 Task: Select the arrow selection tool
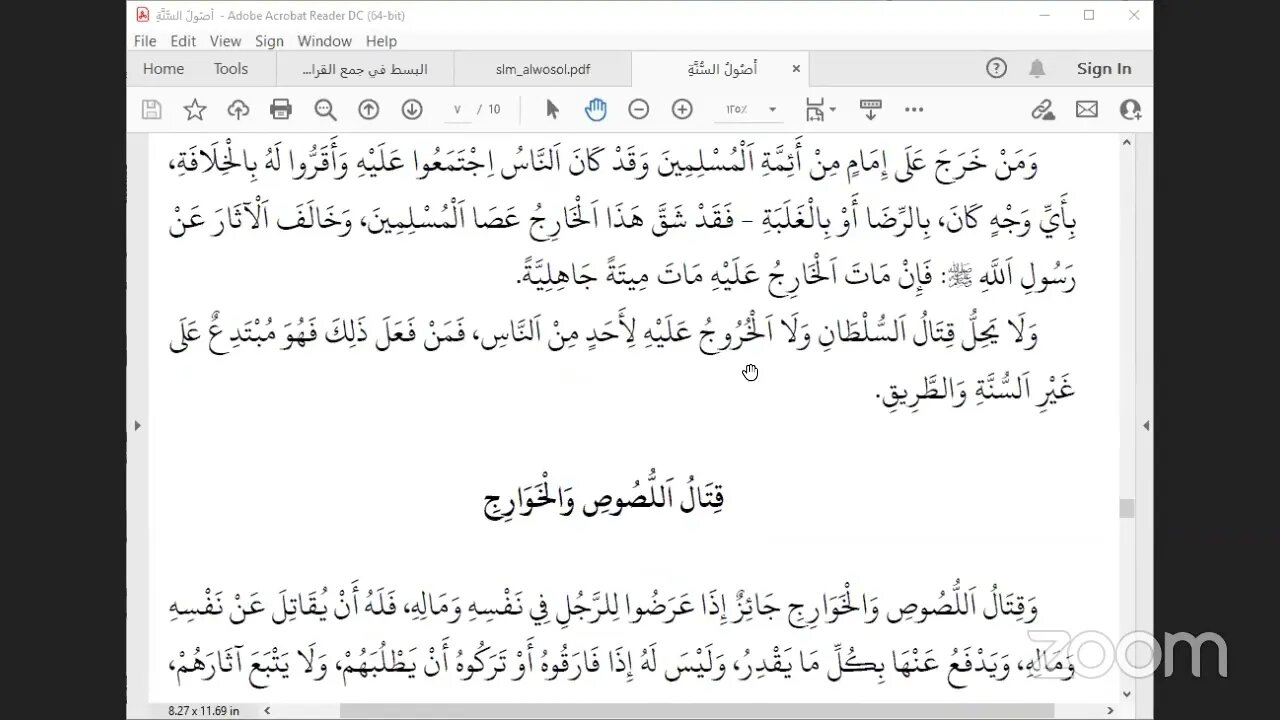coord(552,110)
